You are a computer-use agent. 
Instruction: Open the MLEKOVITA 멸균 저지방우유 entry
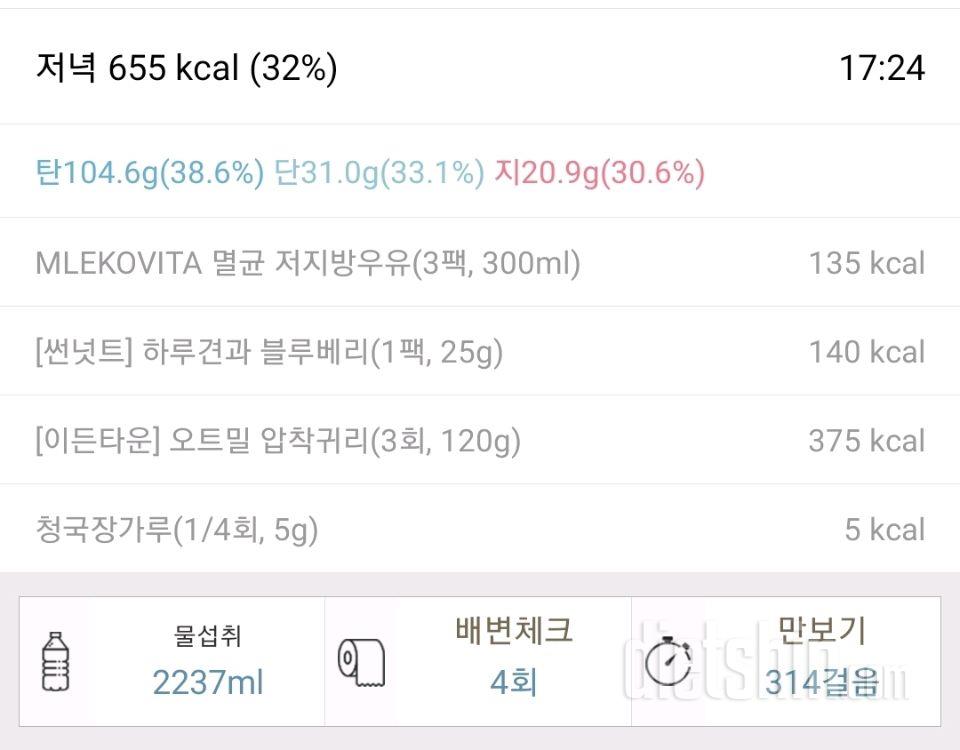[308, 263]
